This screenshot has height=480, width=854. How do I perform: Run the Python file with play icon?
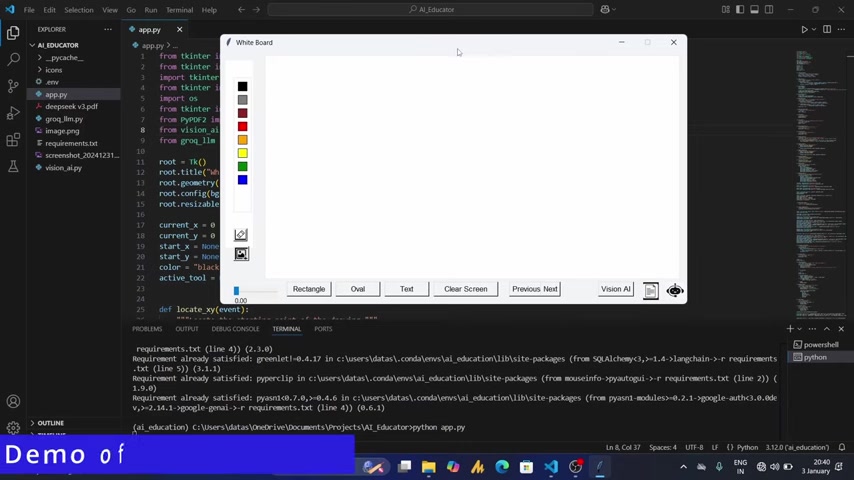click(804, 29)
